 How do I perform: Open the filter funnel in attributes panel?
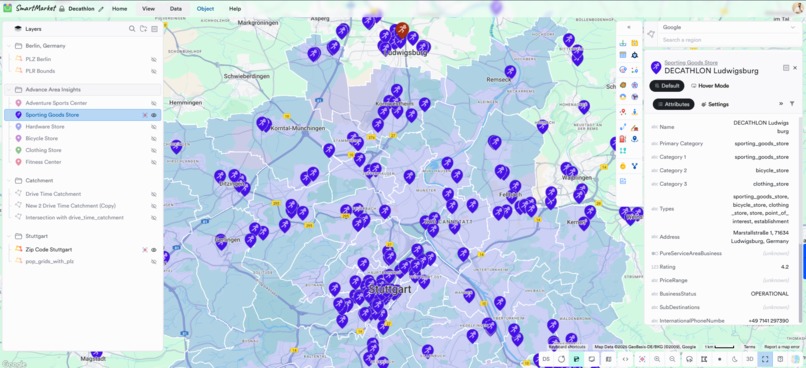792,104
